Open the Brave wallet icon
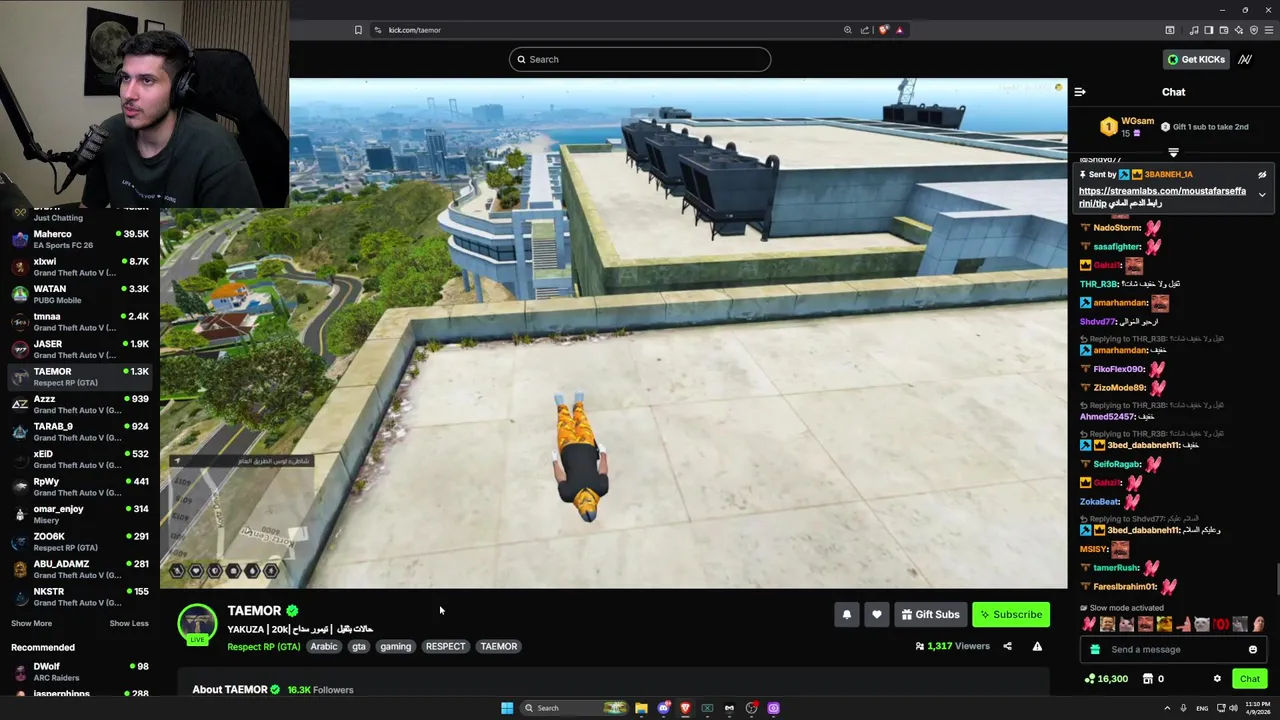This screenshot has height=720, width=1280. tap(1222, 30)
